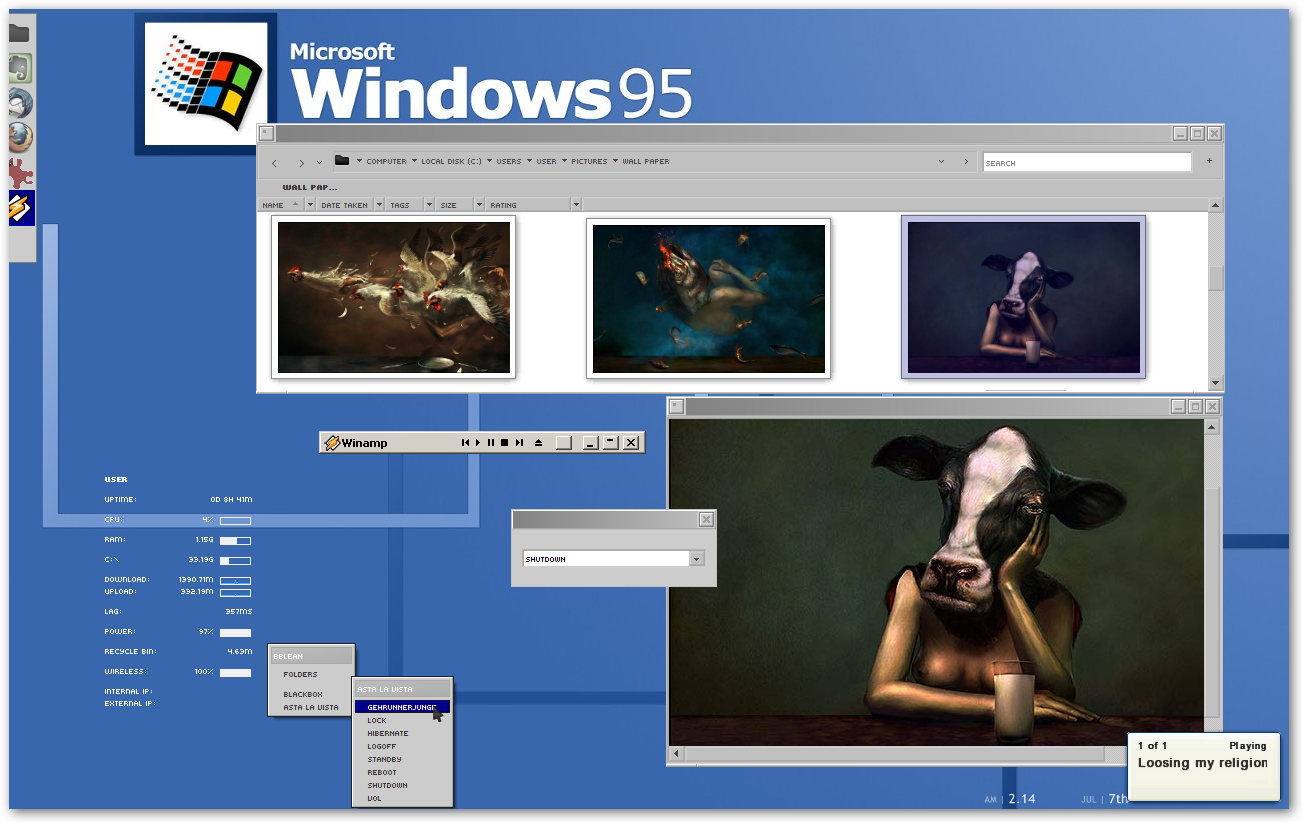Launch Evernote from the side dock
1303x823 pixels.
tap(20, 67)
